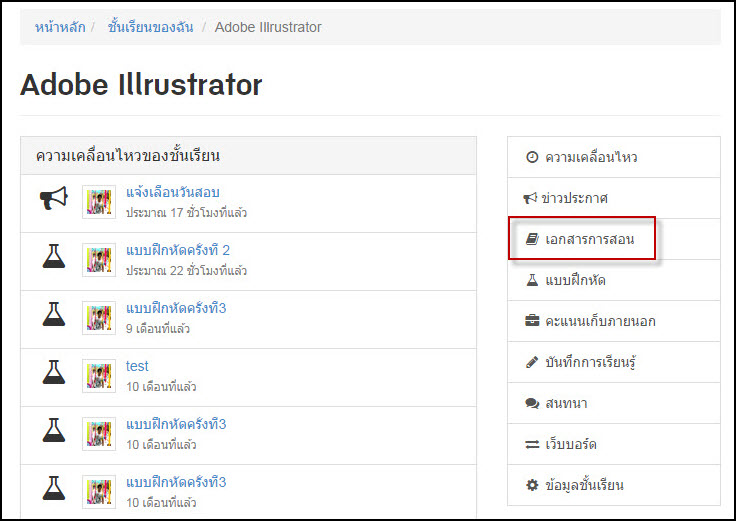The image size is (736, 521).
Task: Click the ประมาณ 22 ชั่วโมงที่แล้ว timestamp
Action: (x=186, y=270)
